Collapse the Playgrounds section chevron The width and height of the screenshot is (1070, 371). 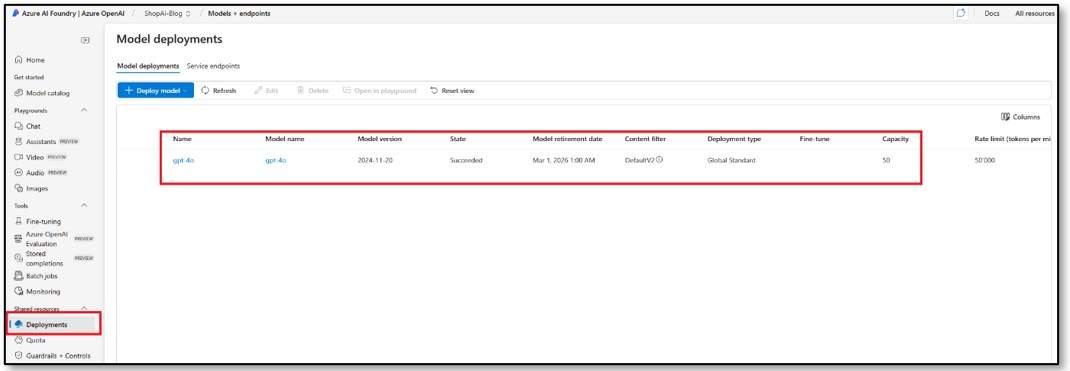tap(85, 110)
